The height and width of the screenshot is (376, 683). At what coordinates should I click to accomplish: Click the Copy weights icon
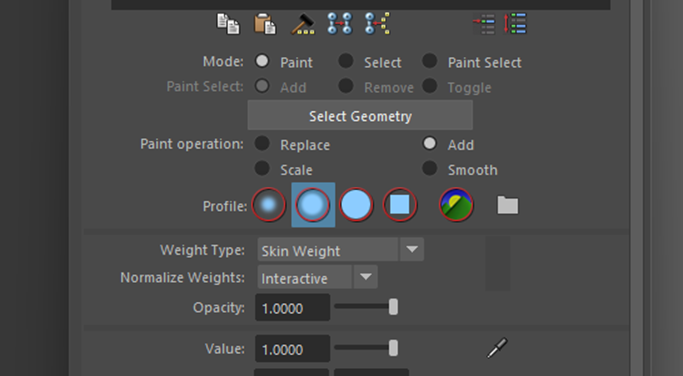(228, 24)
